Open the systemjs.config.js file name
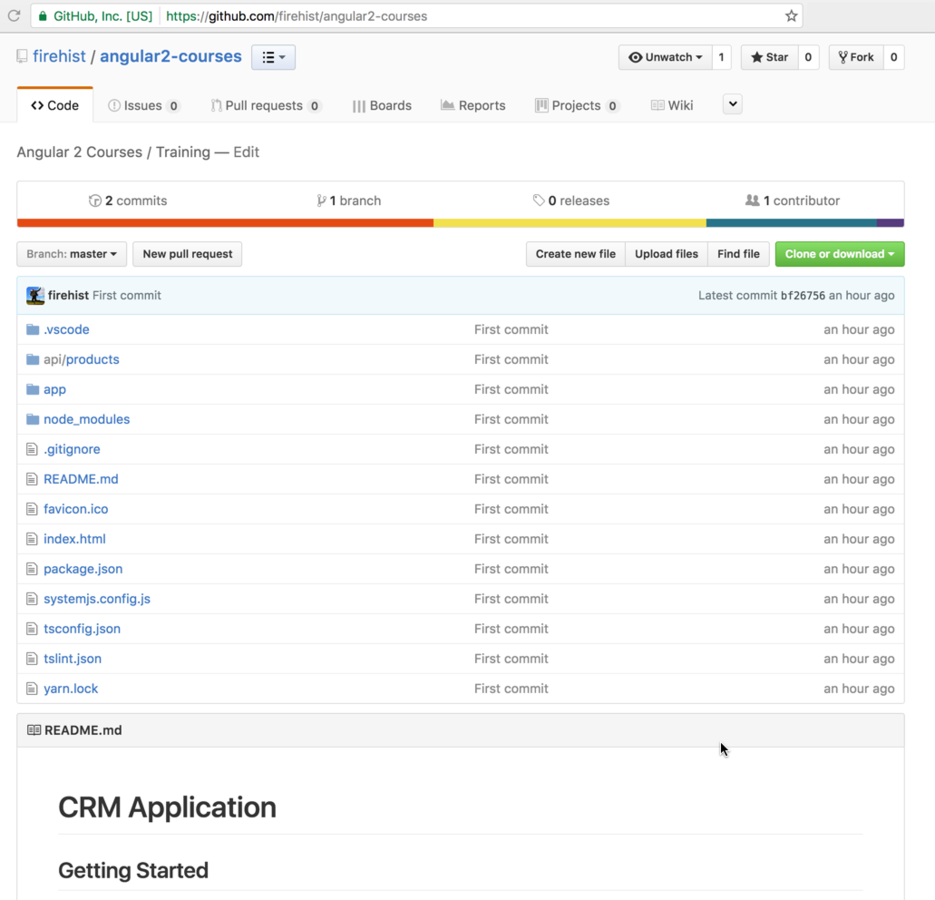This screenshot has height=900, width=935. 97,598
